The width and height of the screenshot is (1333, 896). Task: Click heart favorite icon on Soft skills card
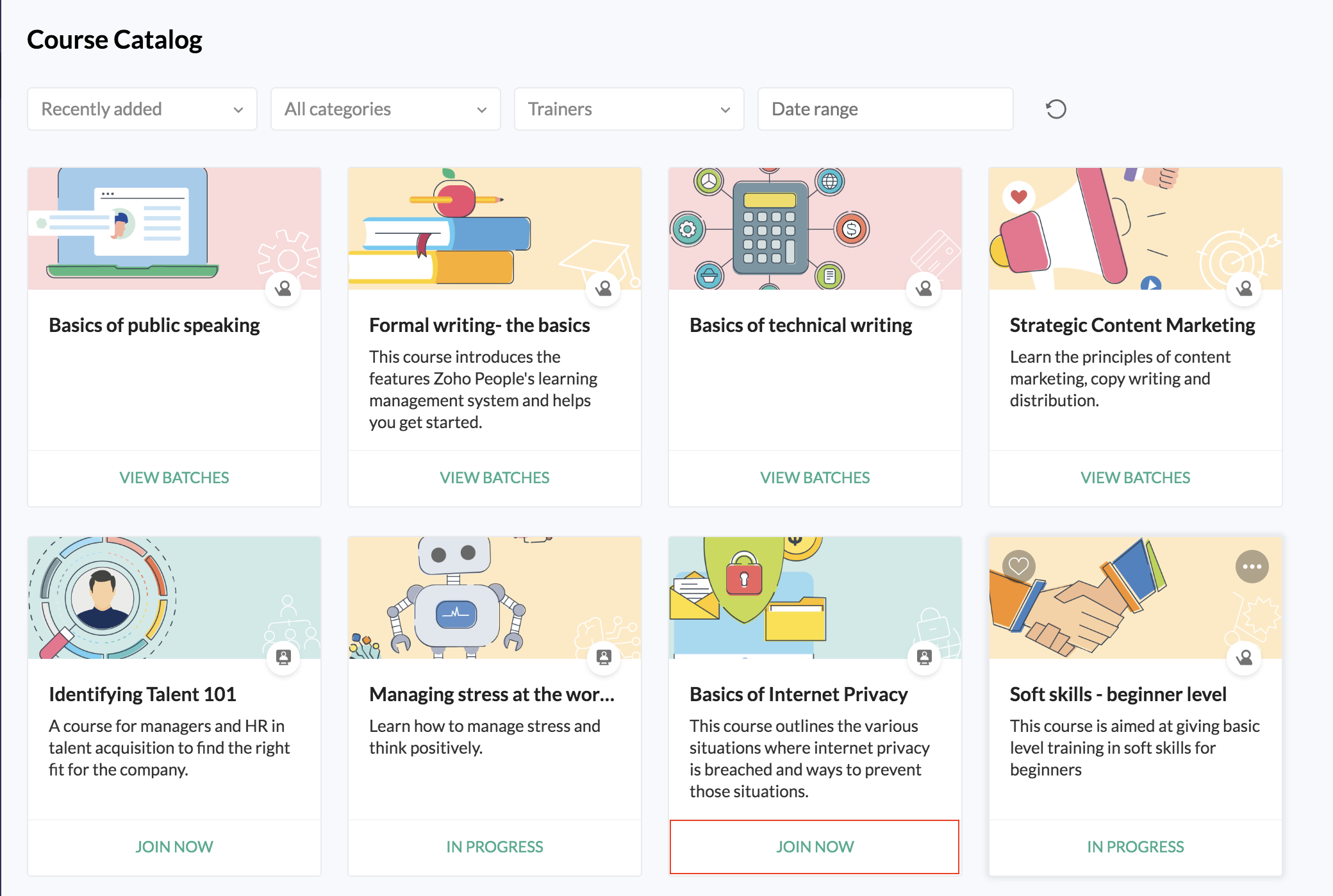pos(1018,566)
